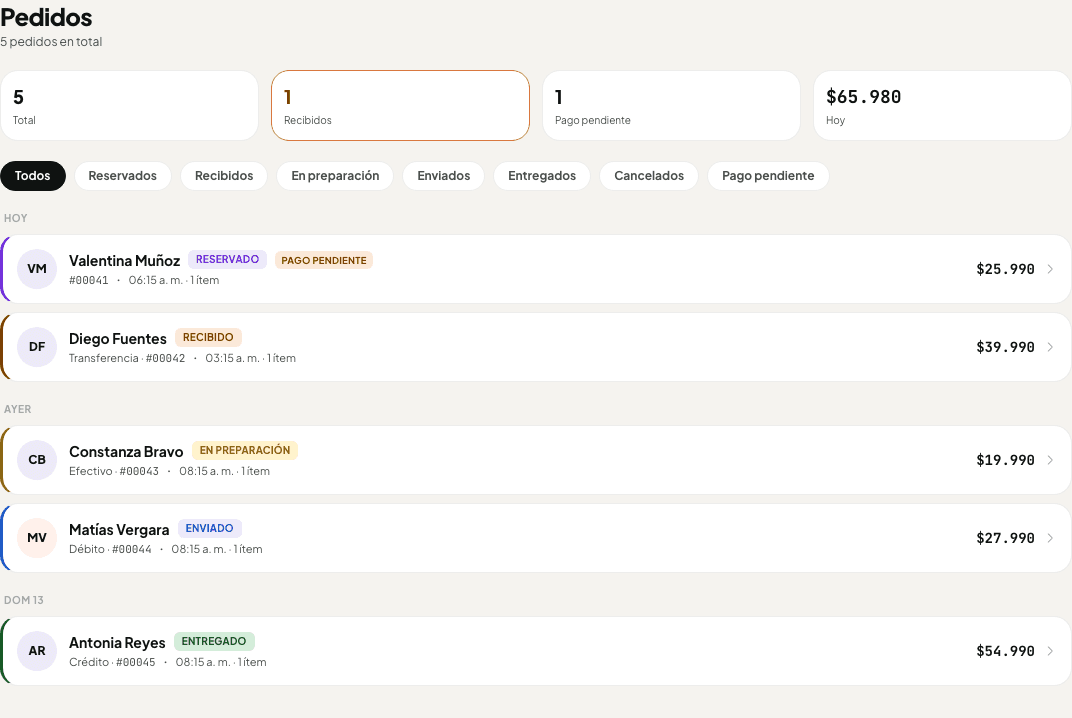Click the RESERVADO status badge
Image resolution: width=1072 pixels, height=718 pixels.
pyautogui.click(x=228, y=259)
